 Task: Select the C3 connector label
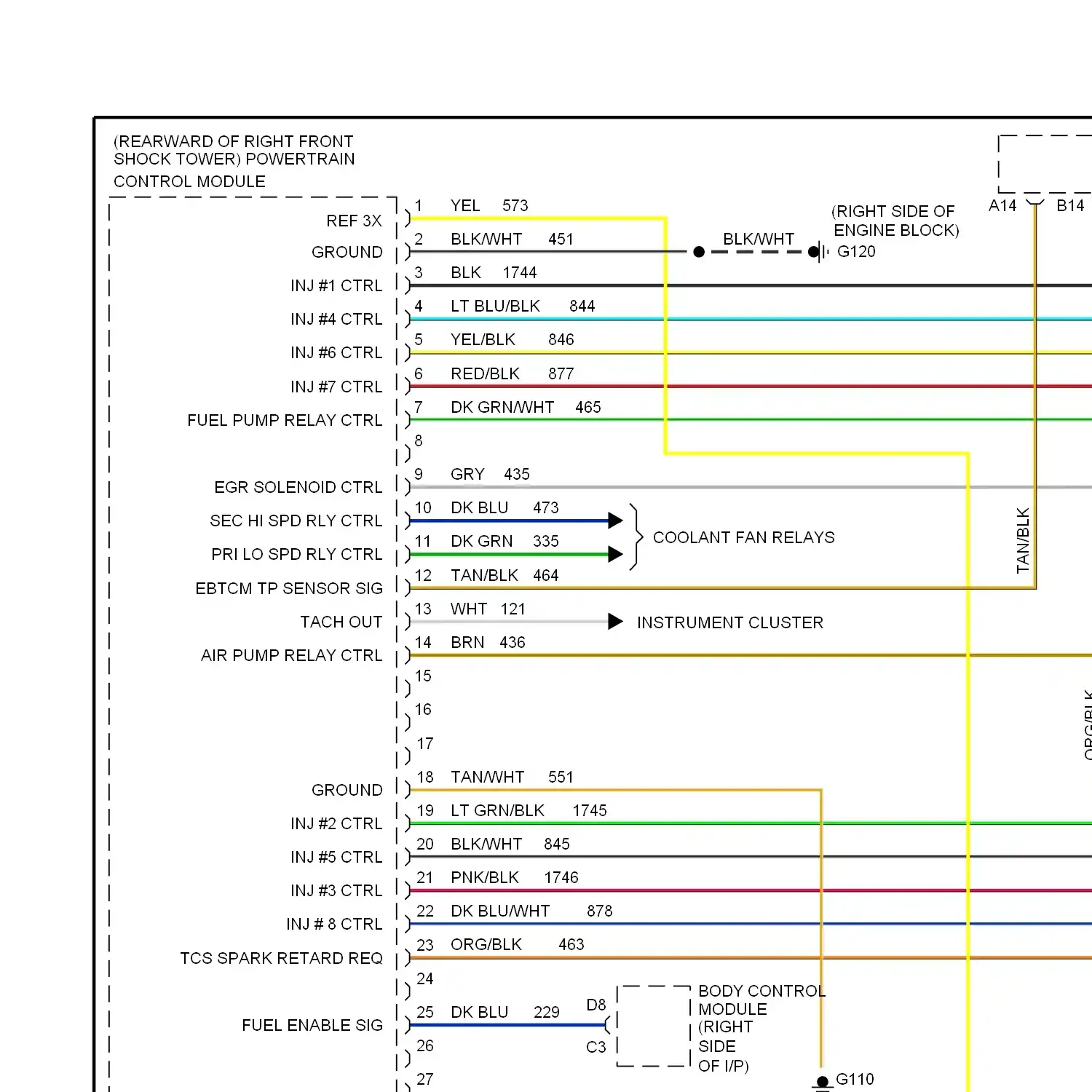[596, 1048]
